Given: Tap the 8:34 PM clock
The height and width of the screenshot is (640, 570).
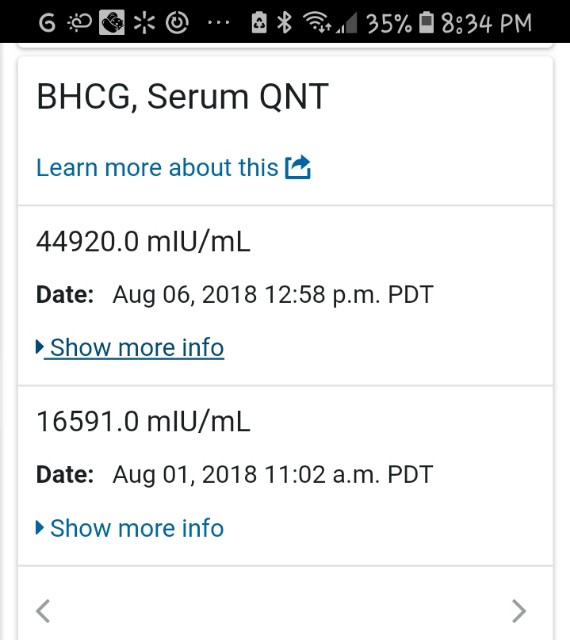Looking at the screenshot, I should coord(486,23).
